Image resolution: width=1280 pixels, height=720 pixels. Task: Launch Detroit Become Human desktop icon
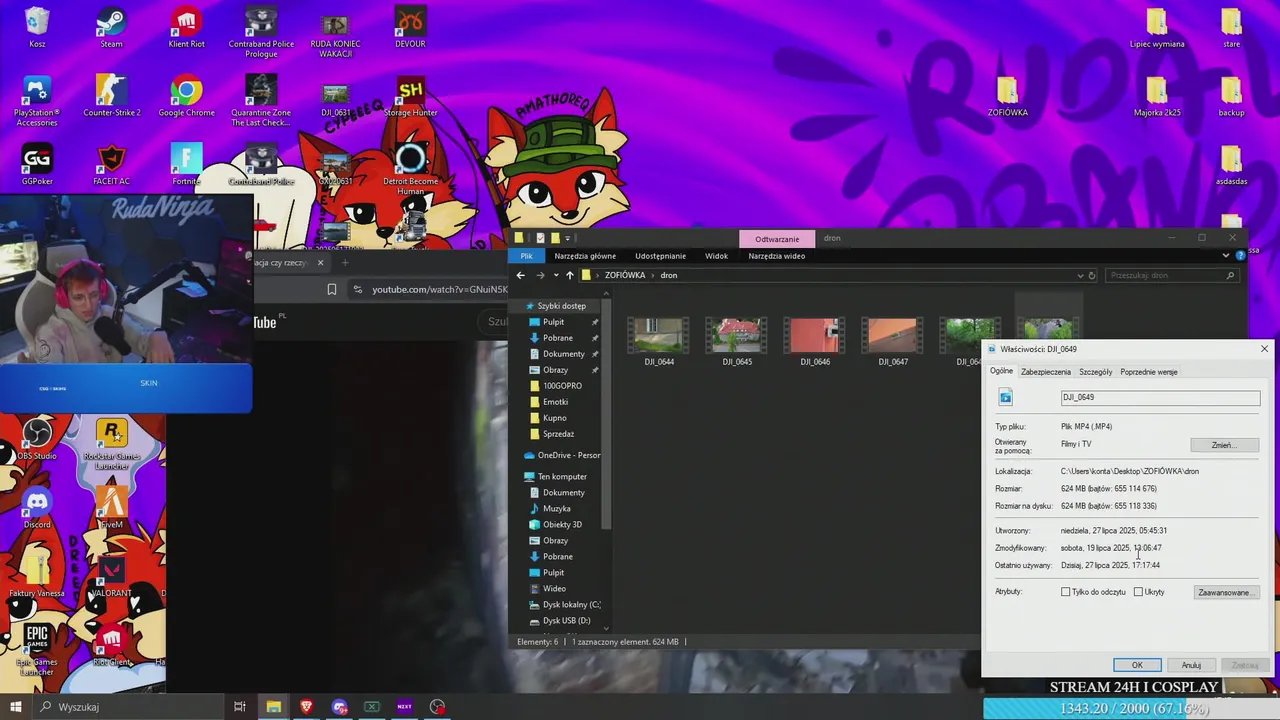tap(410, 168)
